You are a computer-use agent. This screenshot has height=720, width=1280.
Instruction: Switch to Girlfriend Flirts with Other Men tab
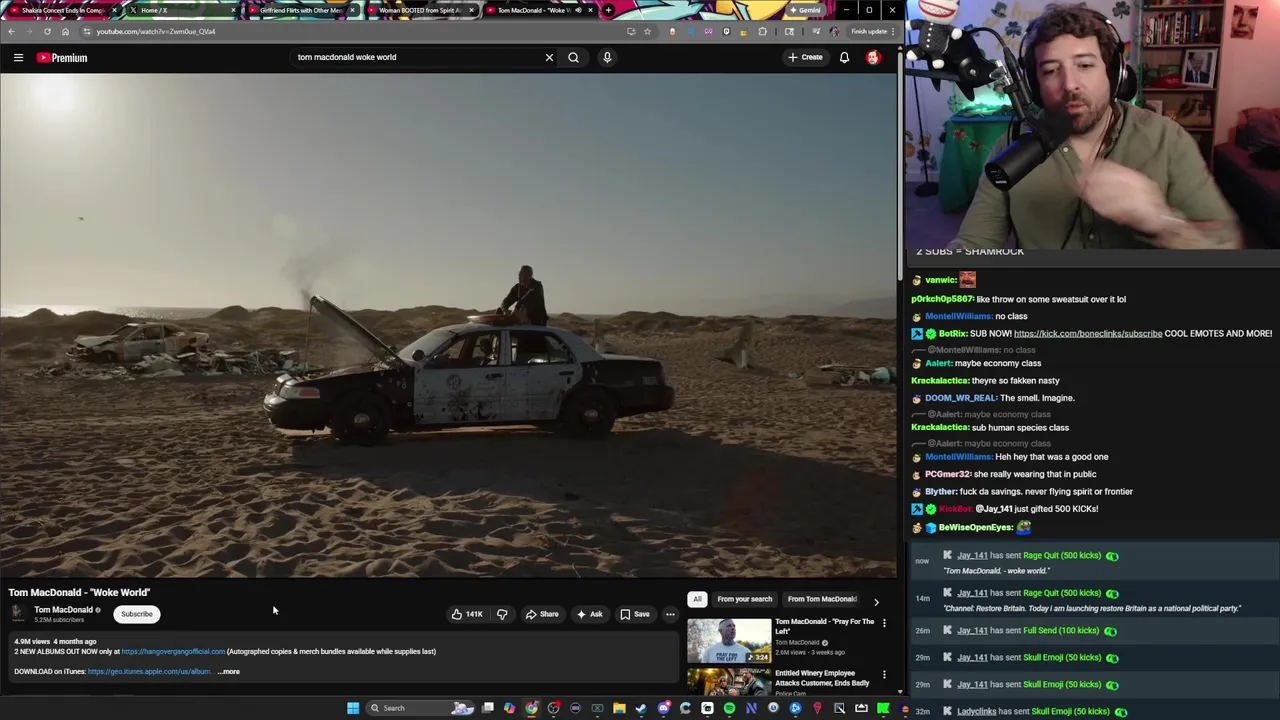pyautogui.click(x=301, y=10)
